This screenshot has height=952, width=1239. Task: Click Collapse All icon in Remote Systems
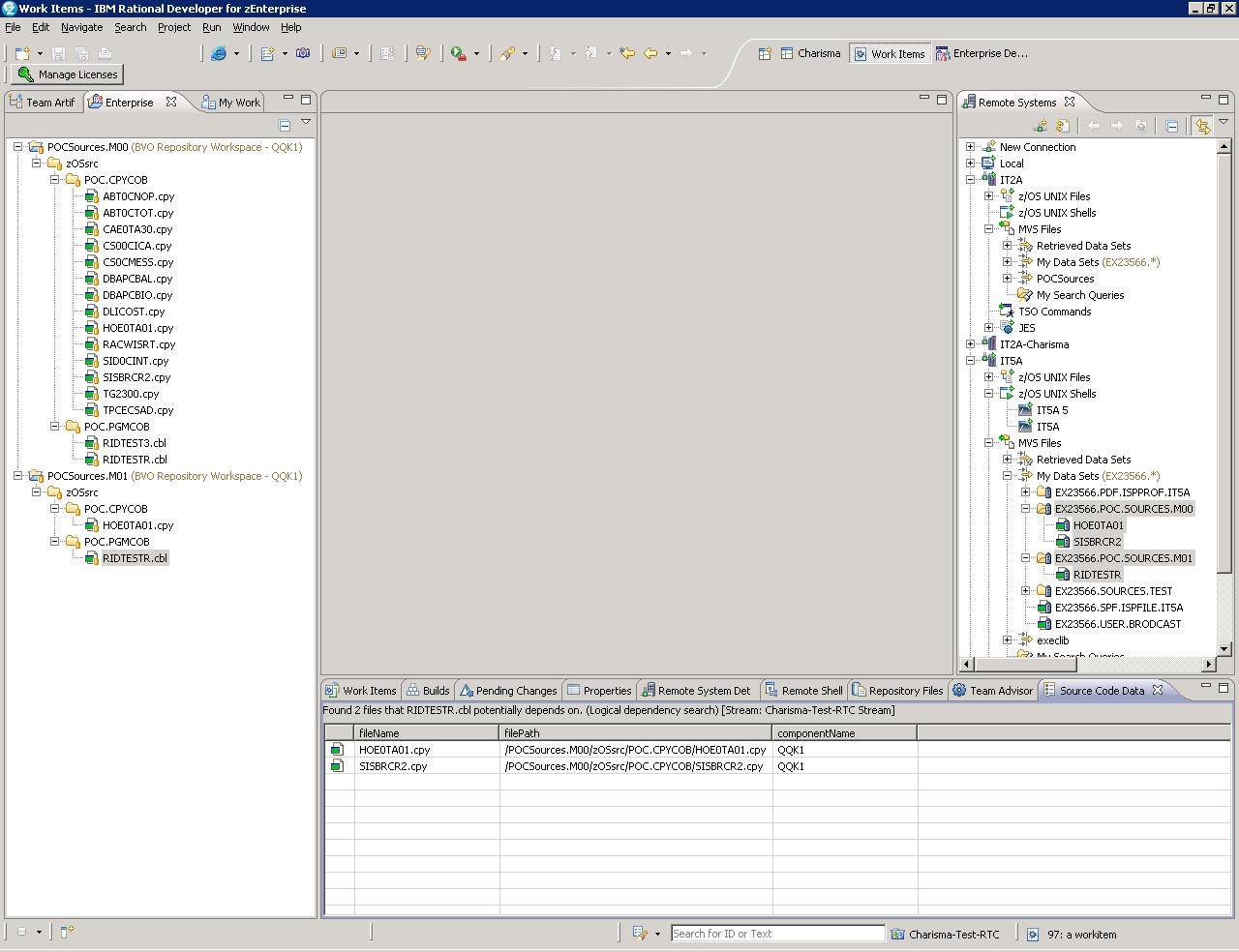[x=1172, y=126]
